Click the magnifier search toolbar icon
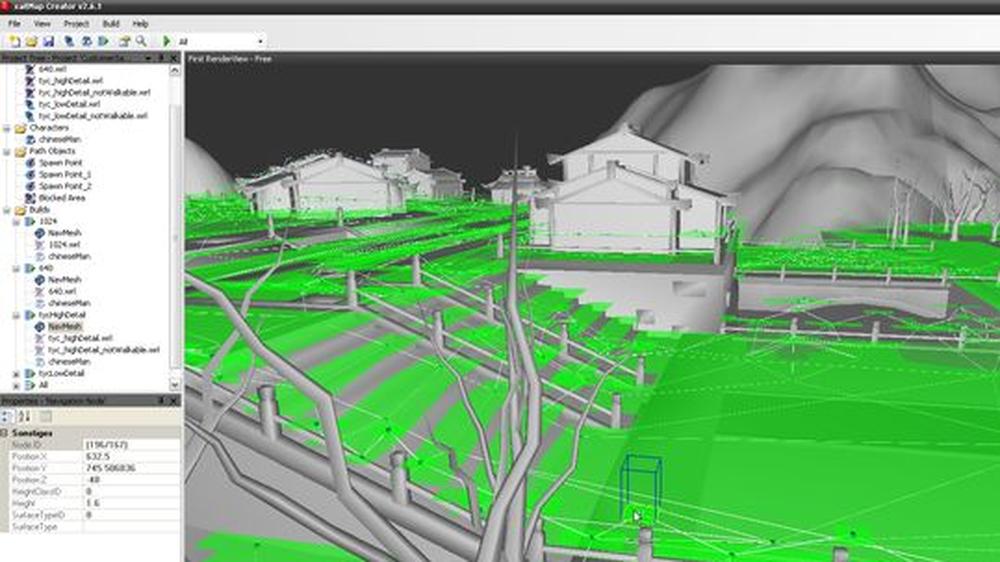 (x=141, y=41)
